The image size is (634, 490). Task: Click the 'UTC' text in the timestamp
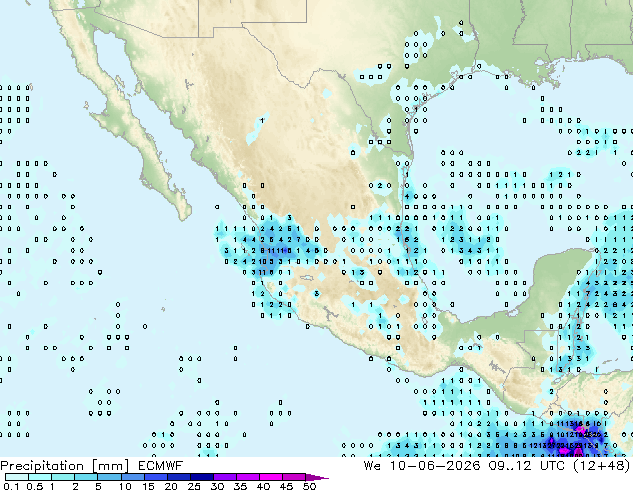tap(553, 466)
